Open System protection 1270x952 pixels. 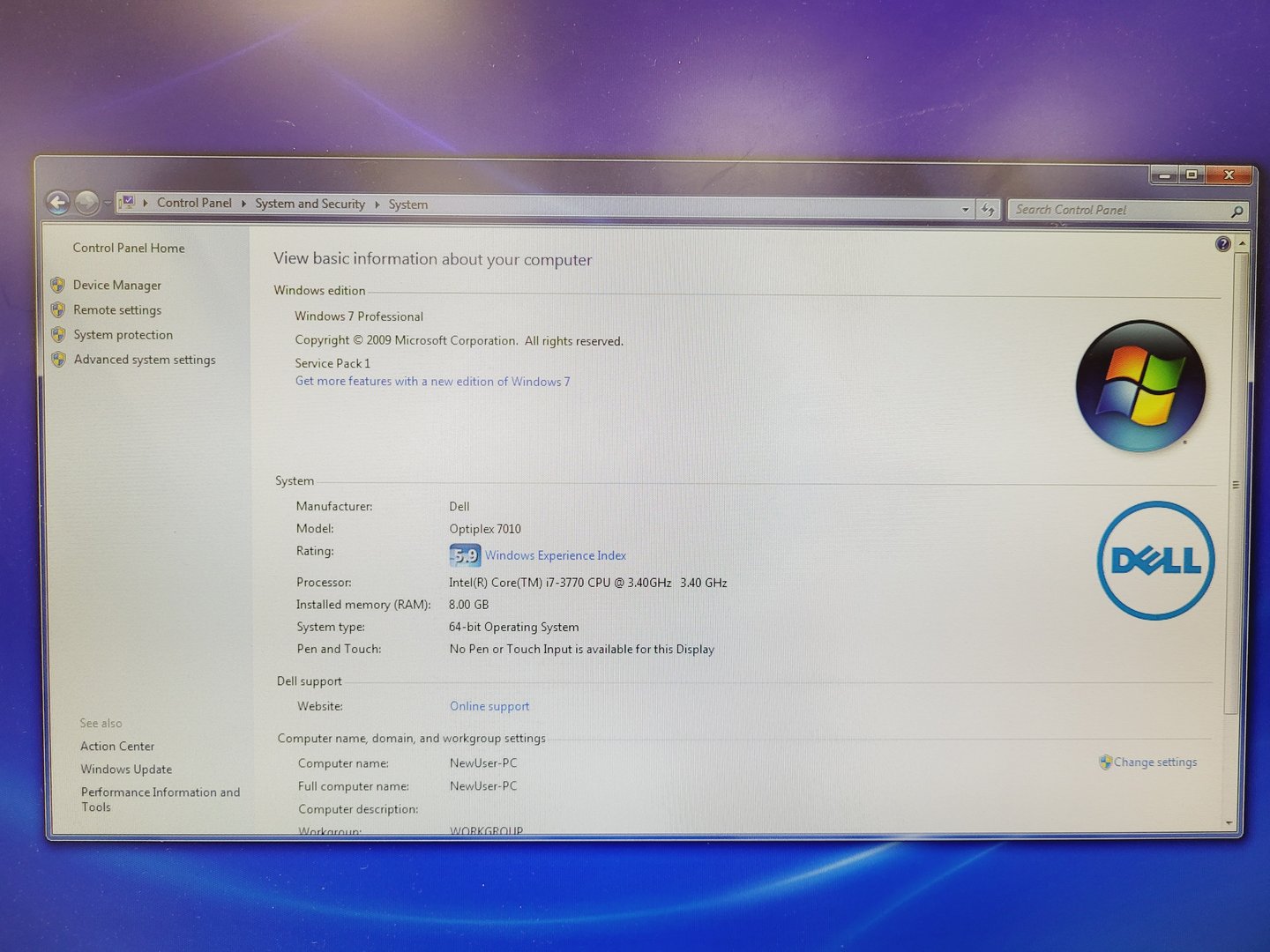[123, 335]
